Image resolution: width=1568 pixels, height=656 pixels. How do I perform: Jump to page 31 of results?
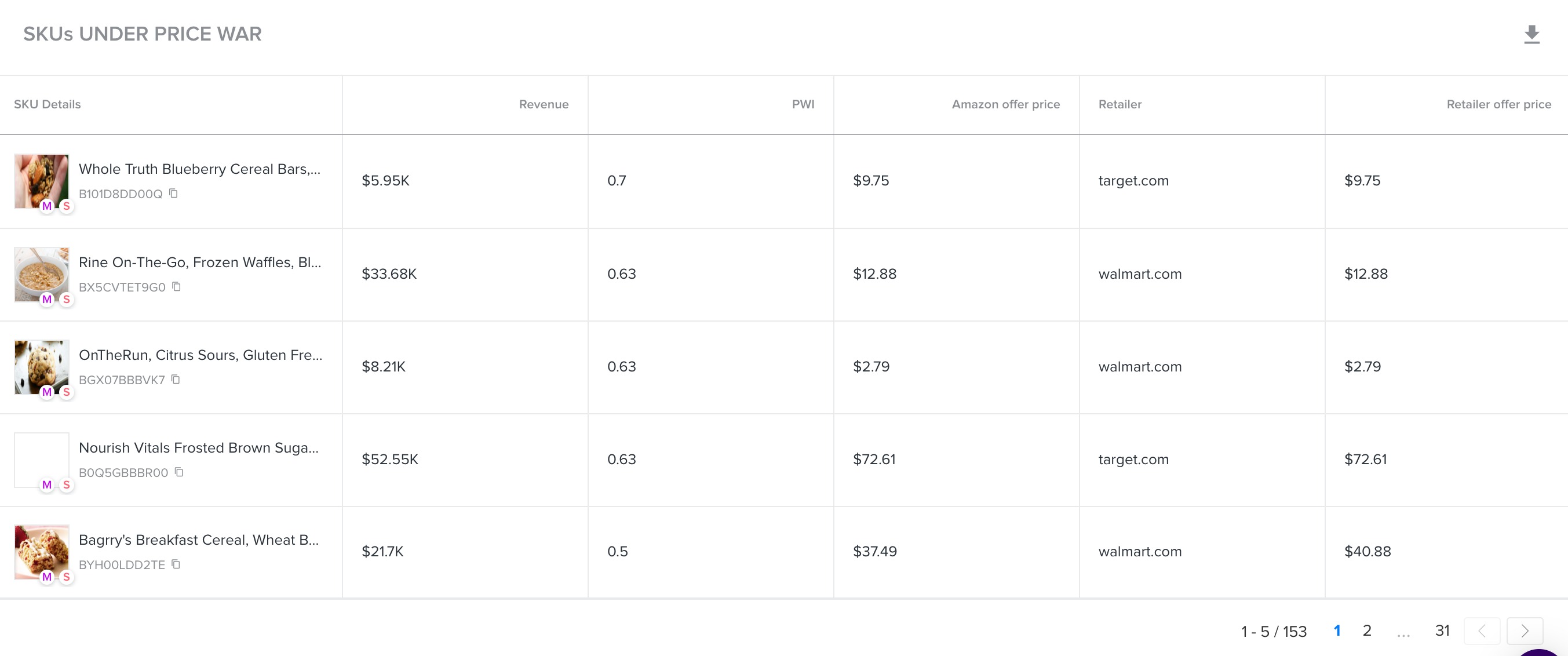[x=1442, y=631]
